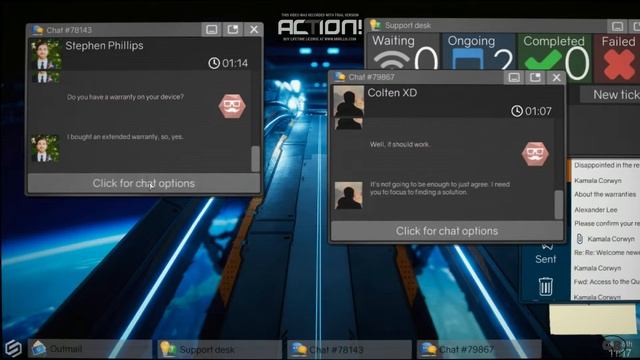Click Chat #79867 title bar icon
The height and width of the screenshot is (360, 640).
click(340, 77)
